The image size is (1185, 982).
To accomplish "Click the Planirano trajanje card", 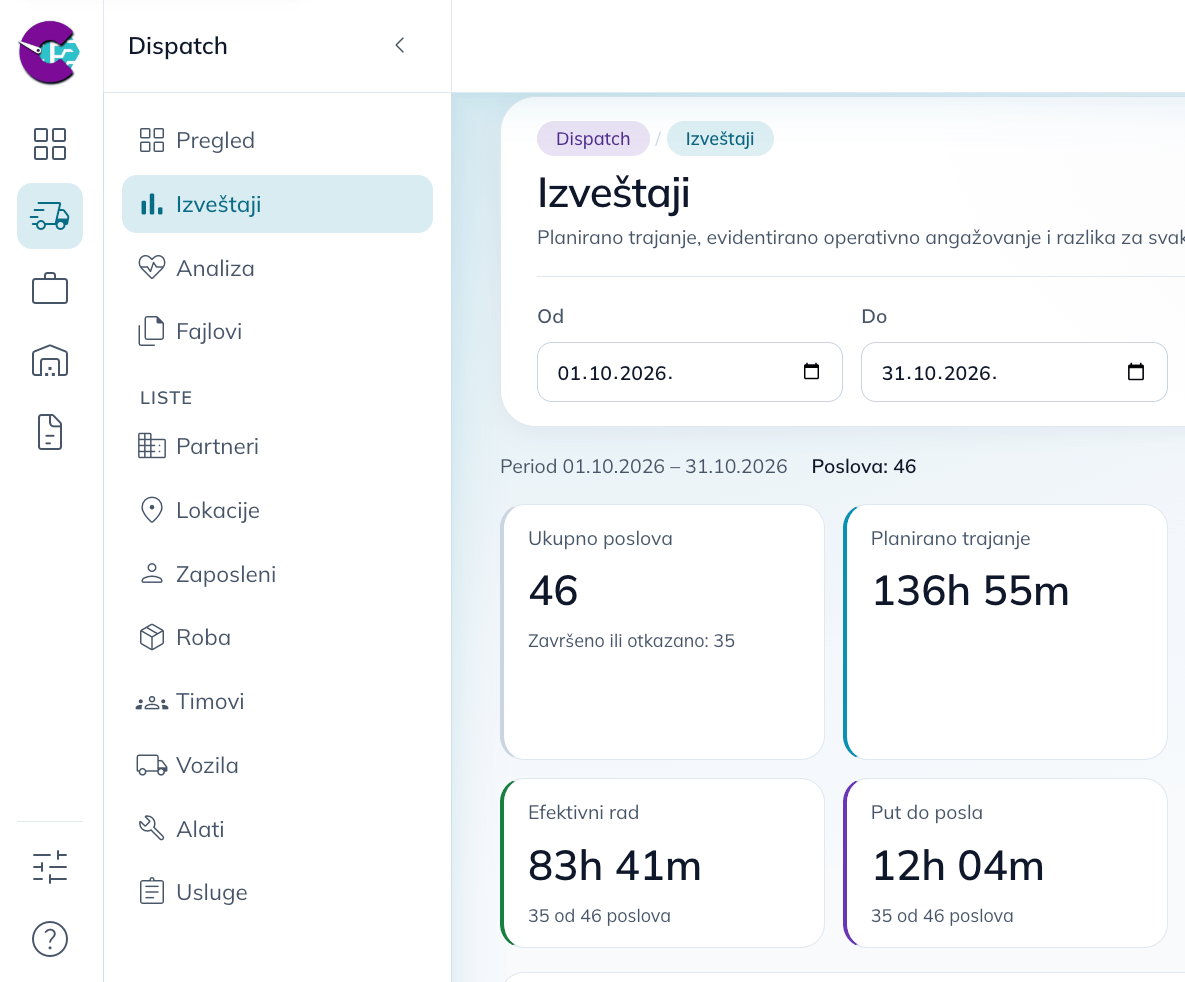I will 1005,632.
